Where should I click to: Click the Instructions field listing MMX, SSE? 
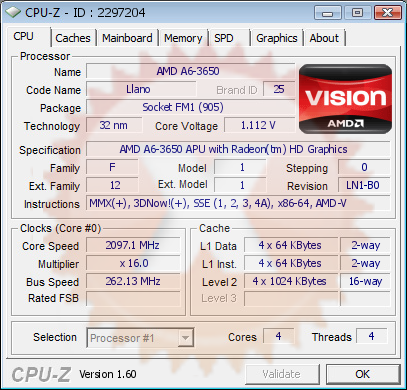pos(238,203)
